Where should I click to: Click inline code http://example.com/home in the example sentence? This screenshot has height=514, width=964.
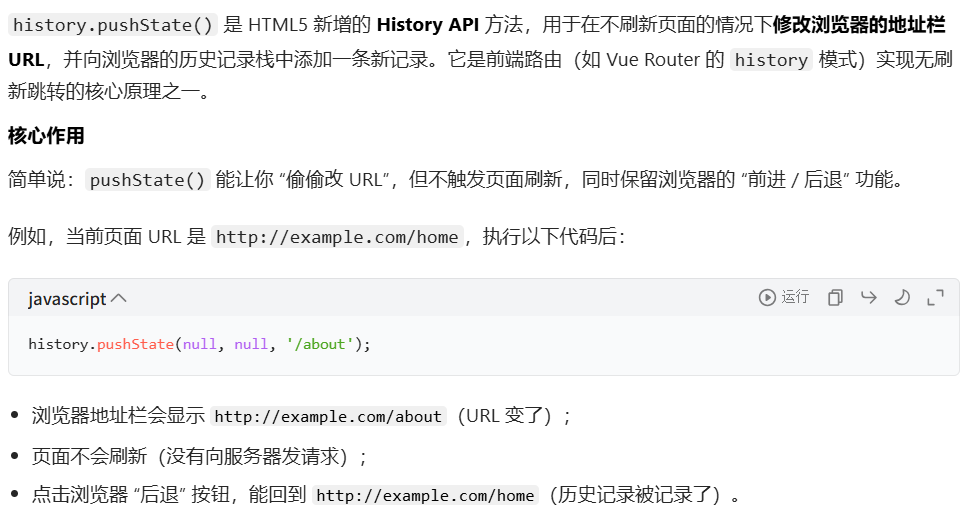[x=337, y=237]
